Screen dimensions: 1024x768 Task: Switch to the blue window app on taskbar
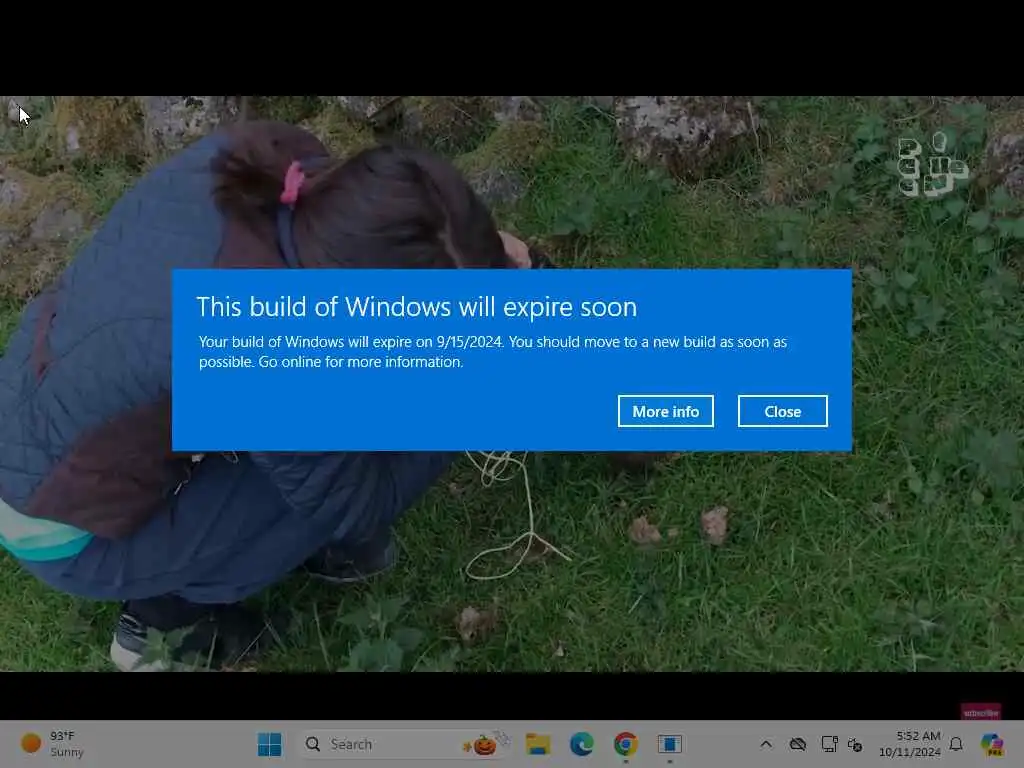tap(669, 744)
